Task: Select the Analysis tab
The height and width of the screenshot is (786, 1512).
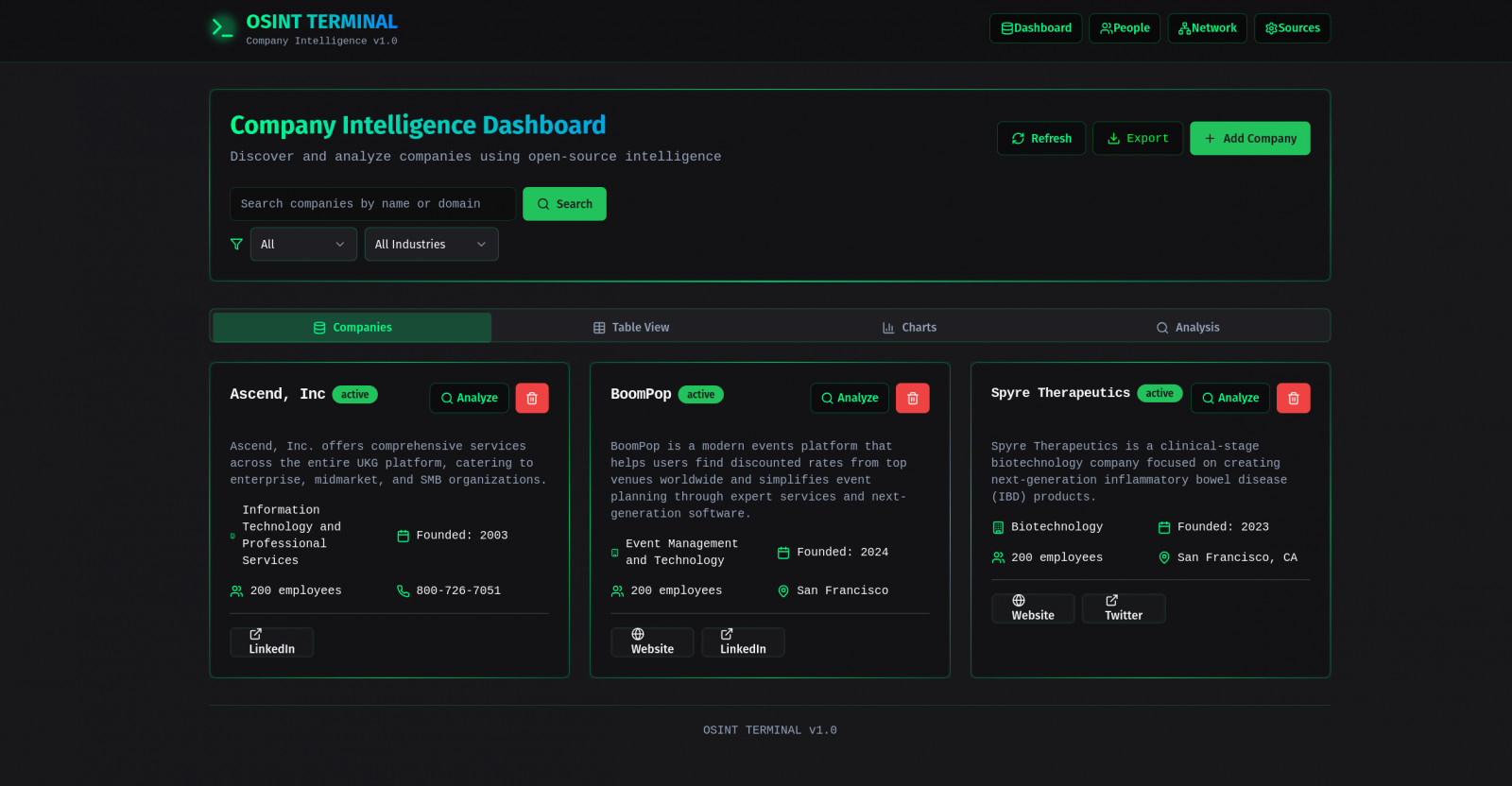Action: coord(1188,328)
